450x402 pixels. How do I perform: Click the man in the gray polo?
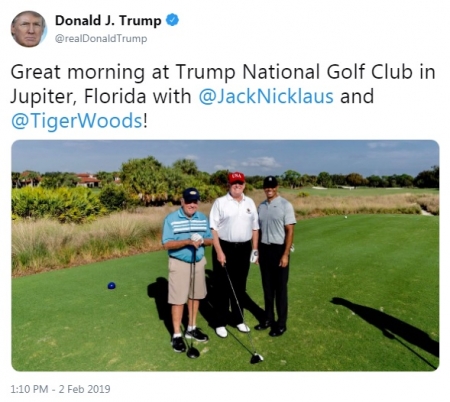coord(276,256)
